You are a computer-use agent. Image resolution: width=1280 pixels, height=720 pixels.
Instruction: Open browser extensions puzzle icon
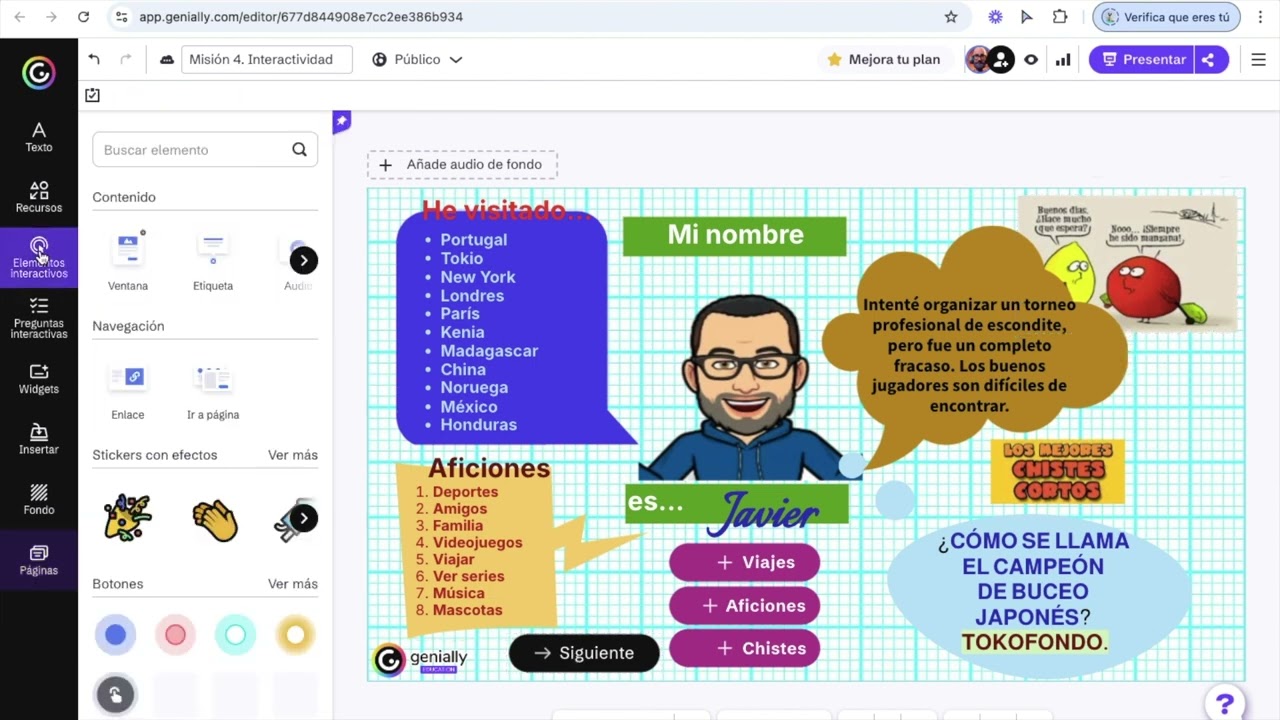(1060, 17)
